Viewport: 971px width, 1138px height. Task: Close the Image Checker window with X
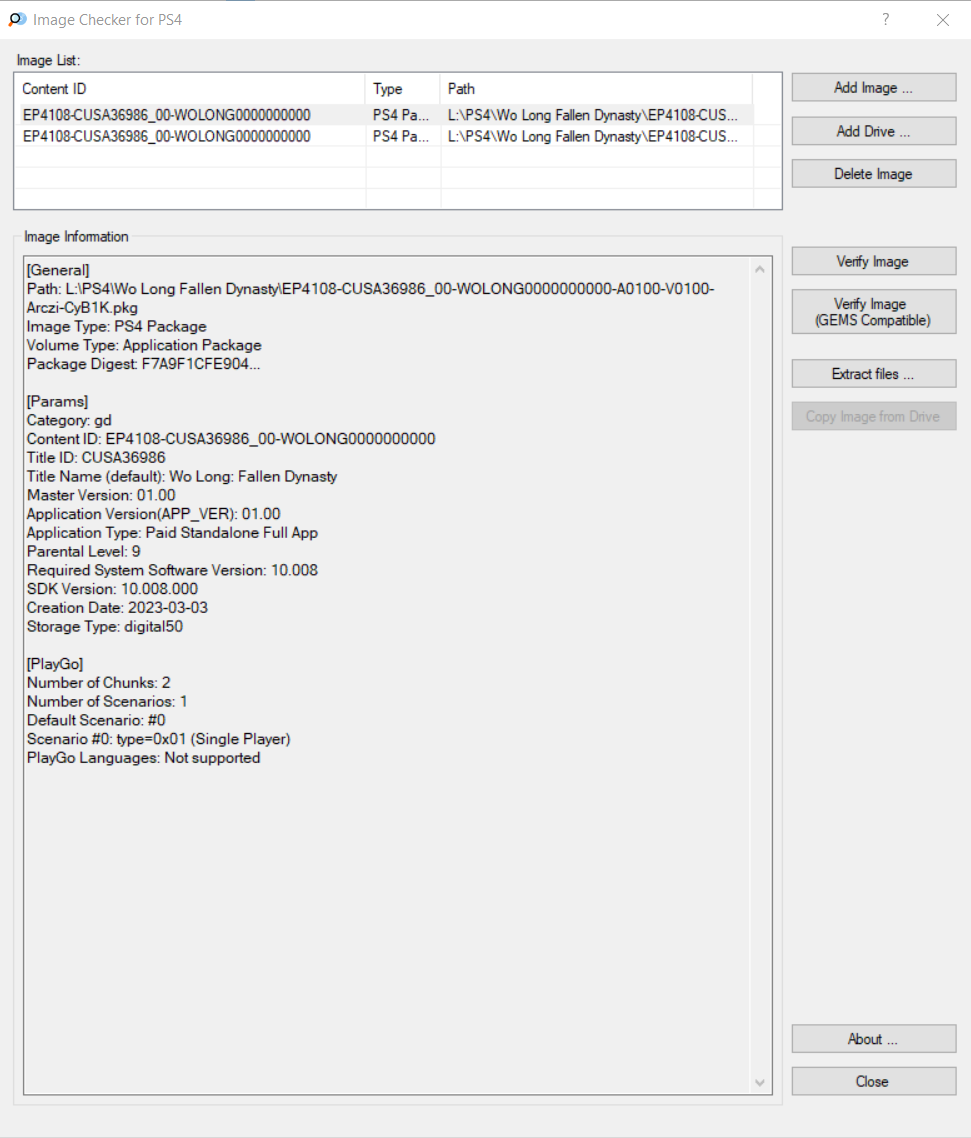tap(943, 20)
